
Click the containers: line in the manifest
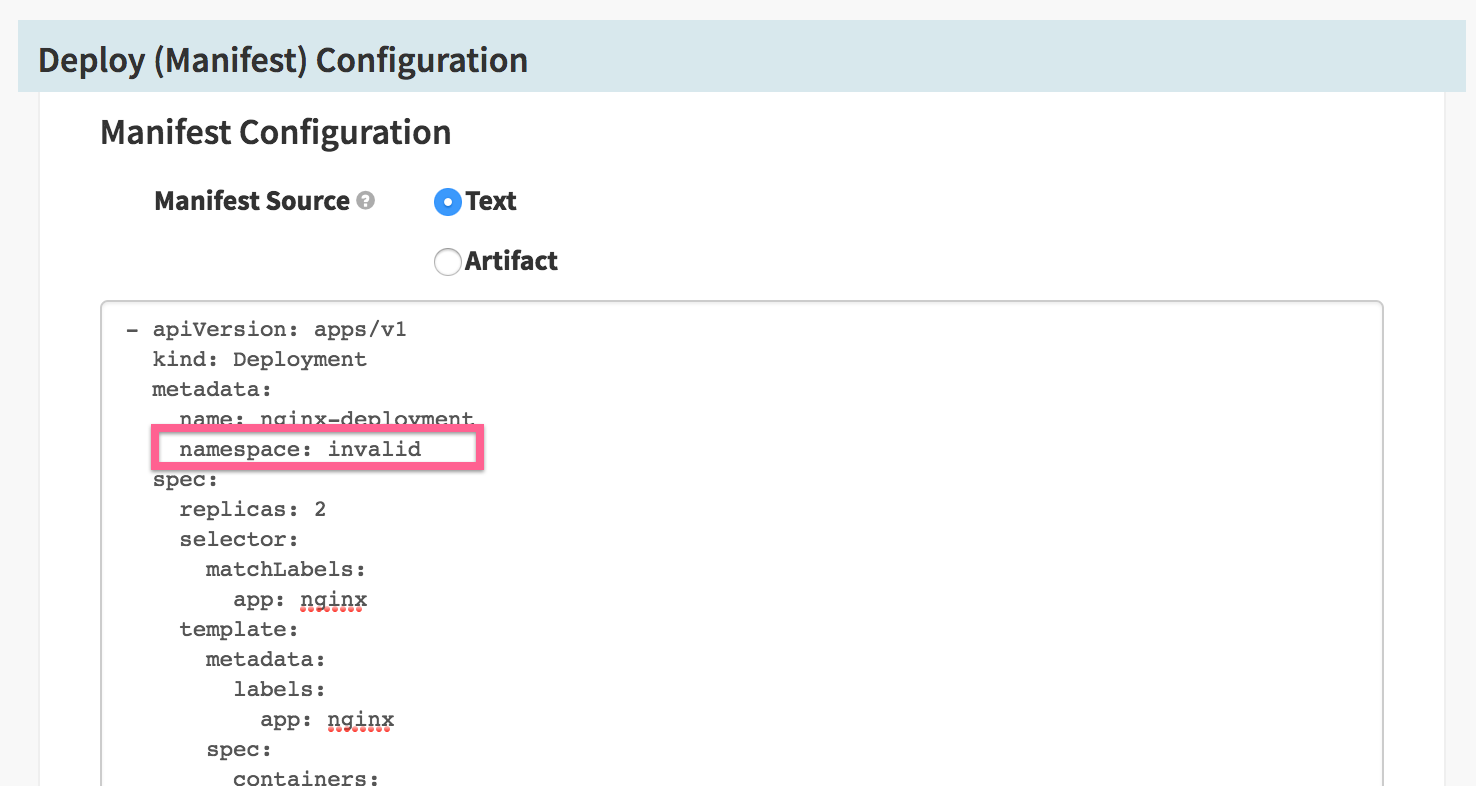click(x=306, y=777)
